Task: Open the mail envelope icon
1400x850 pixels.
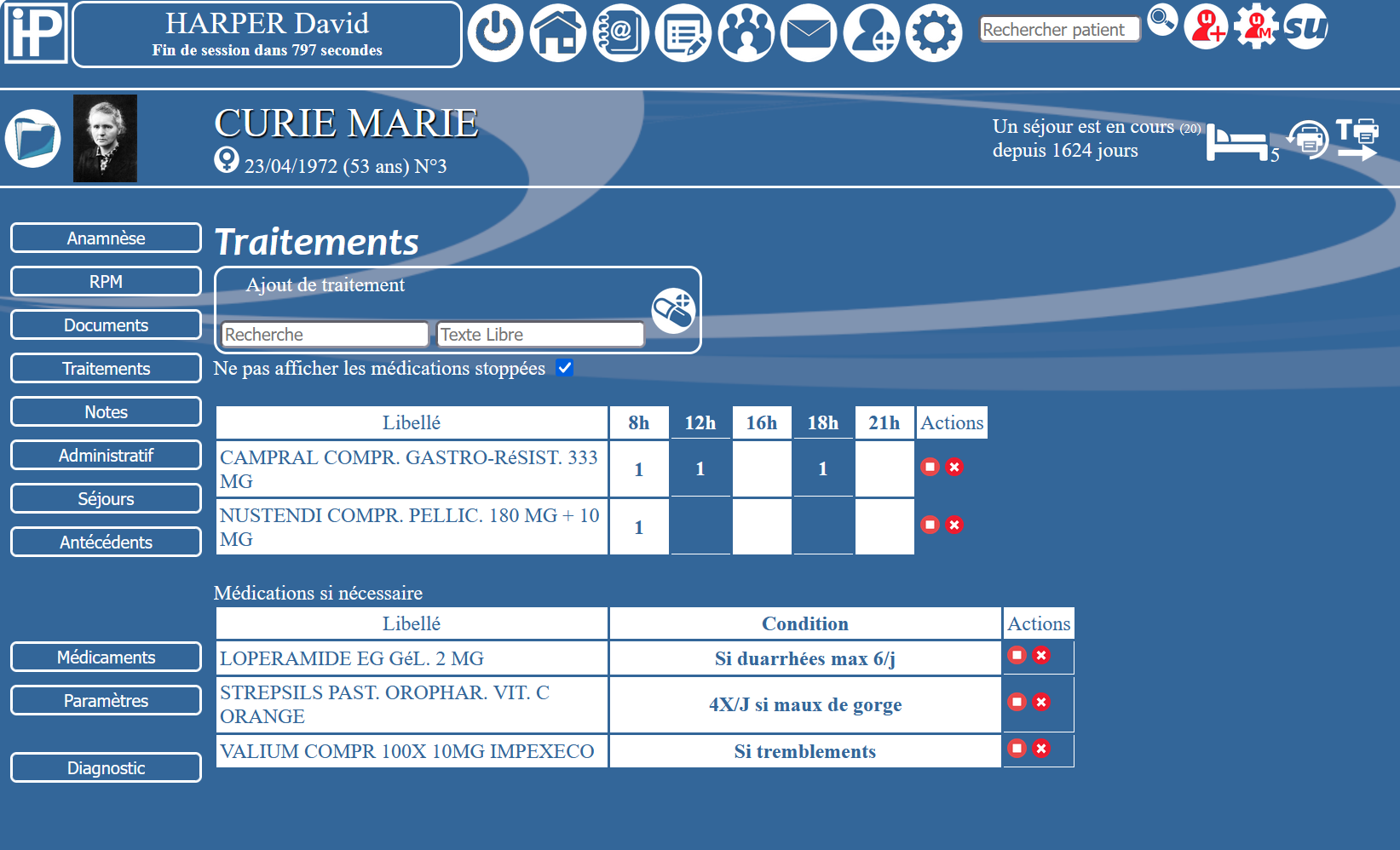Action: (x=808, y=33)
